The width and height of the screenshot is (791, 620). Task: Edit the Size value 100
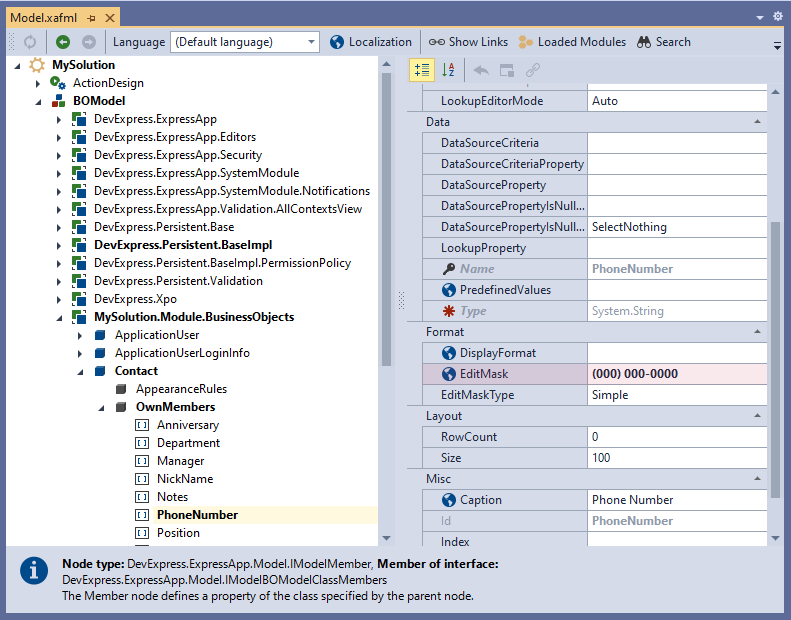[677, 458]
